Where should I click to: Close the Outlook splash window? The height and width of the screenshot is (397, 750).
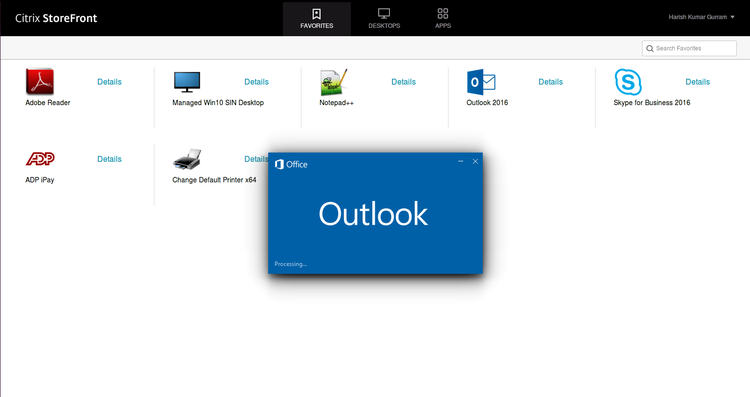475,162
